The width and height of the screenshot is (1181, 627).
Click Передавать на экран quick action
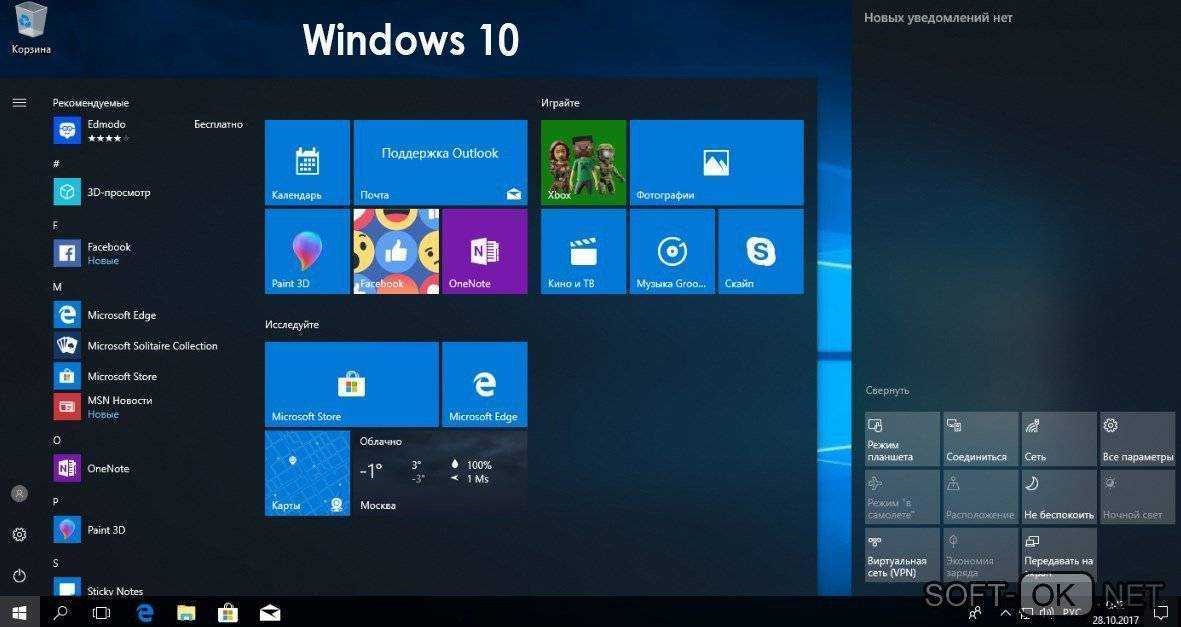click(x=1059, y=555)
